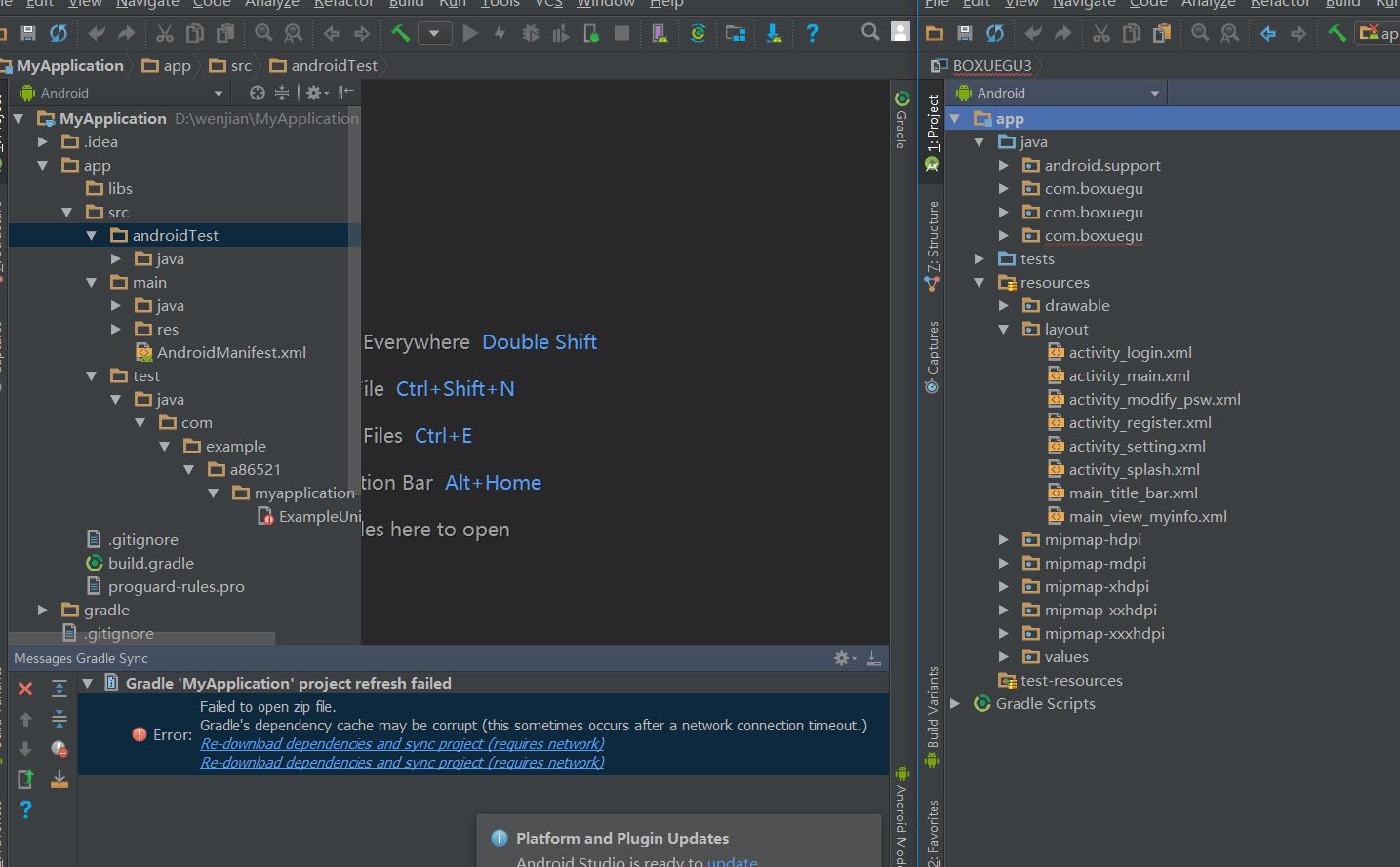Open Search Everywhere magnifier at toolbar end

(870, 32)
